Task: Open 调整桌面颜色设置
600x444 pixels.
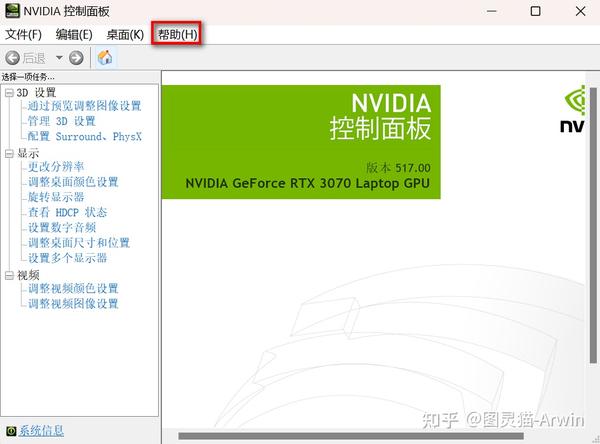Action: click(x=73, y=182)
